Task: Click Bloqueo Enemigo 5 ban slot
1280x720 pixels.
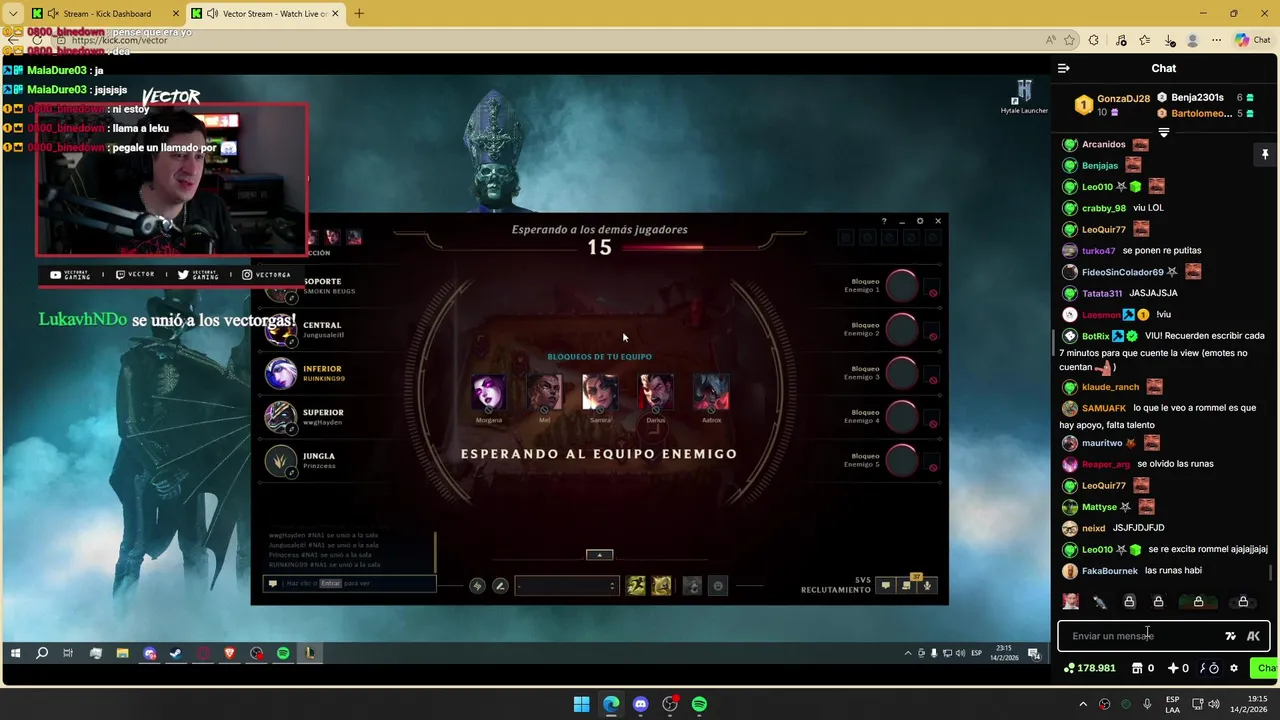Action: [x=901, y=460]
